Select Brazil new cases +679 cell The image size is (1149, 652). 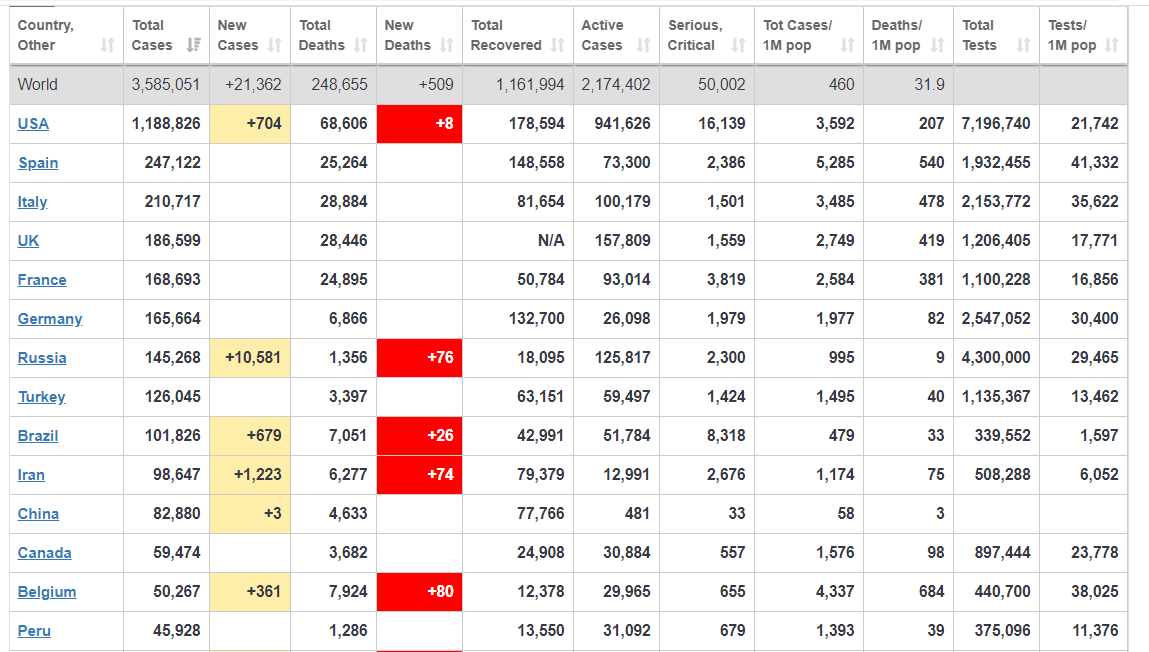(250, 436)
